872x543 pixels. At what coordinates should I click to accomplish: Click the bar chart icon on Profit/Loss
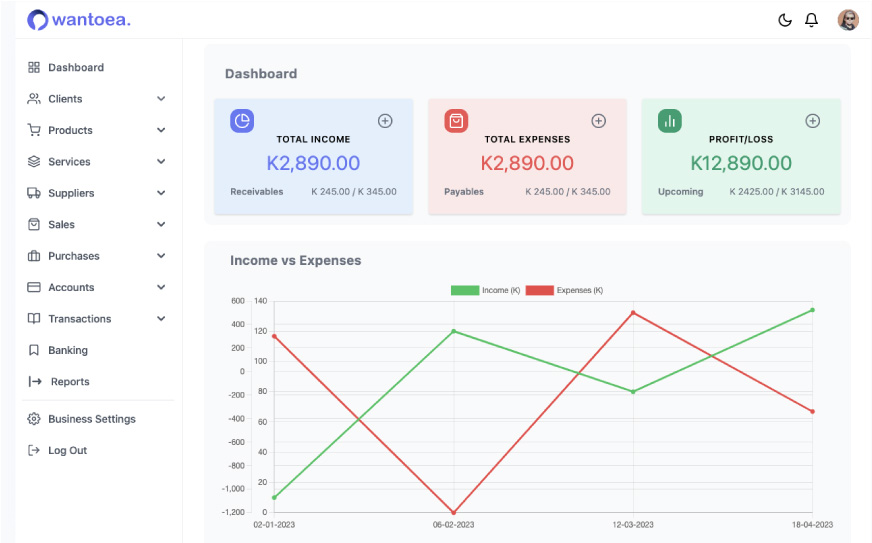670,121
